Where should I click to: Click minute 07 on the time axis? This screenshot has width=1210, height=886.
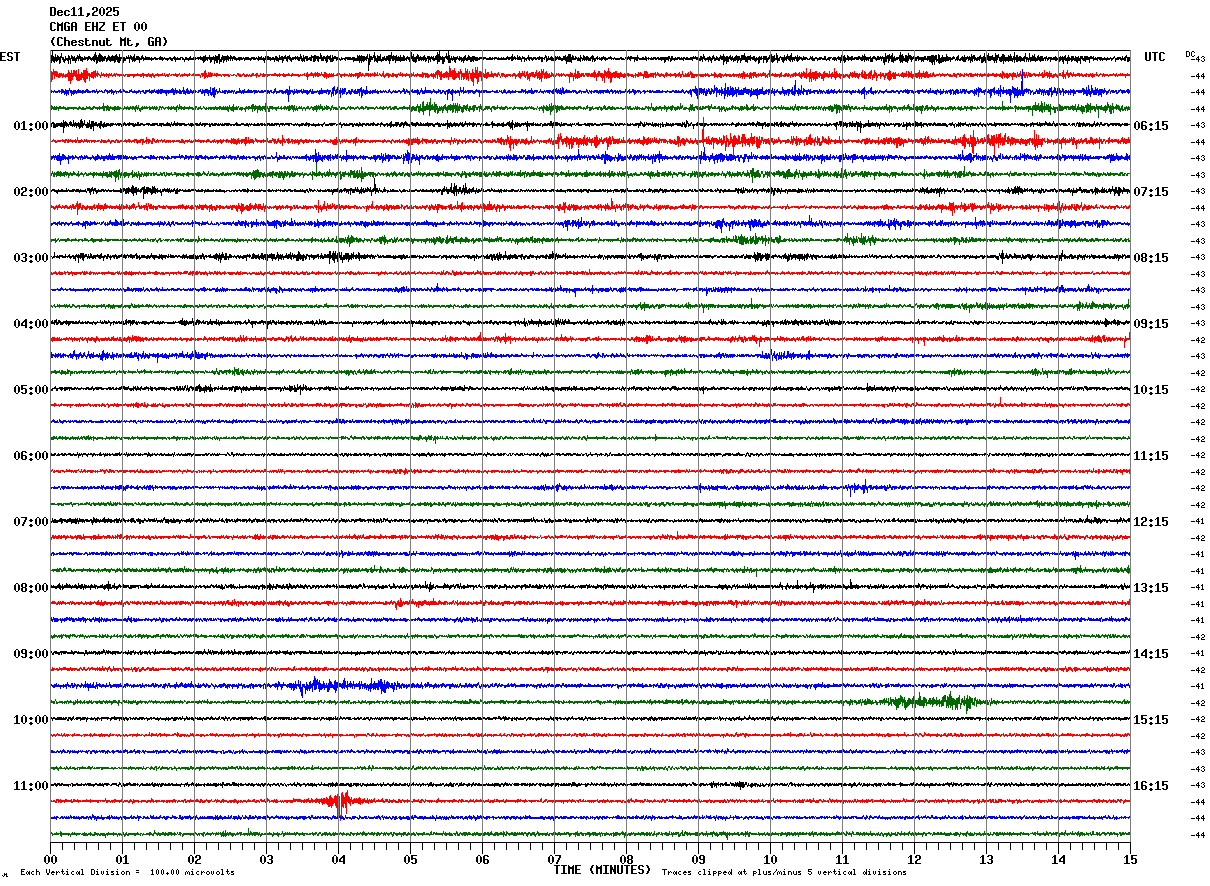click(554, 859)
